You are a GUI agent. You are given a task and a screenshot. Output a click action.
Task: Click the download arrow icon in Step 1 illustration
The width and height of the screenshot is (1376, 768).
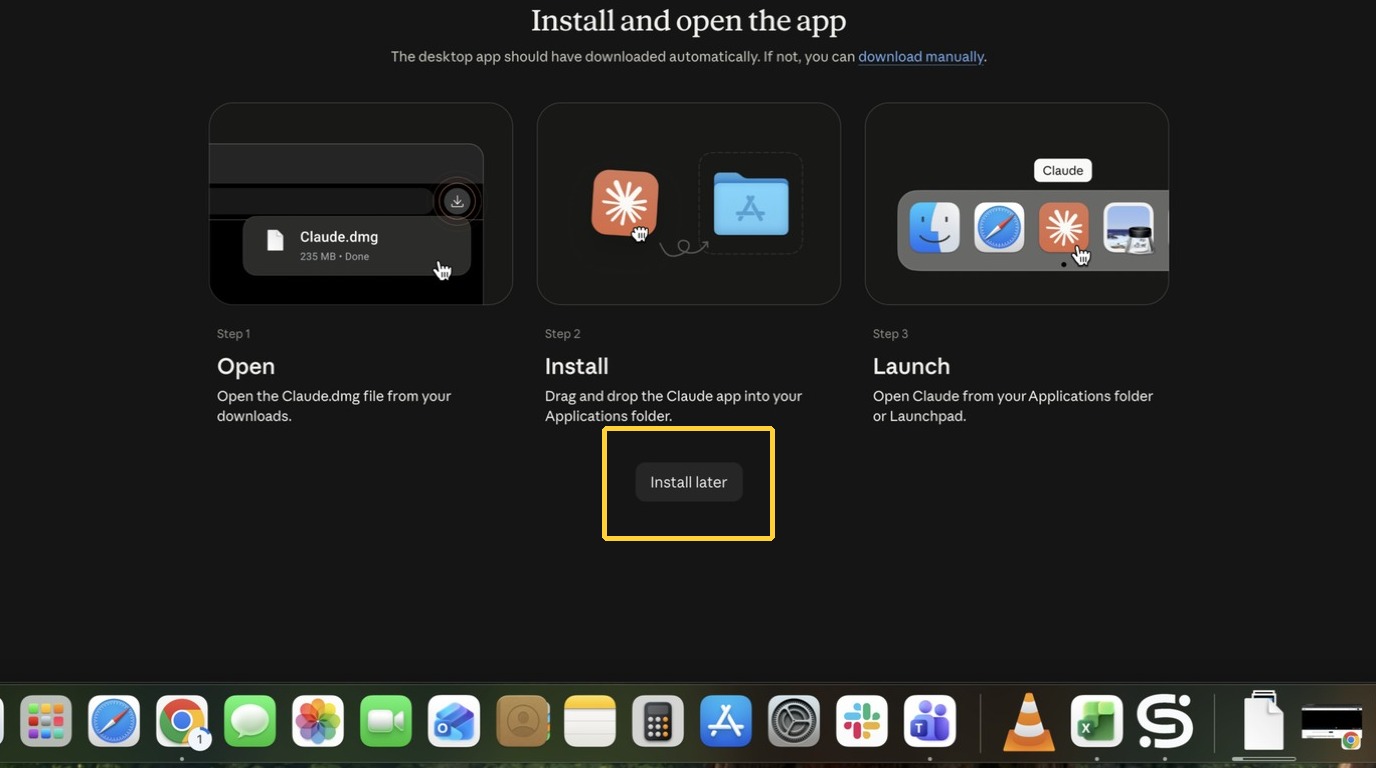pyautogui.click(x=457, y=202)
